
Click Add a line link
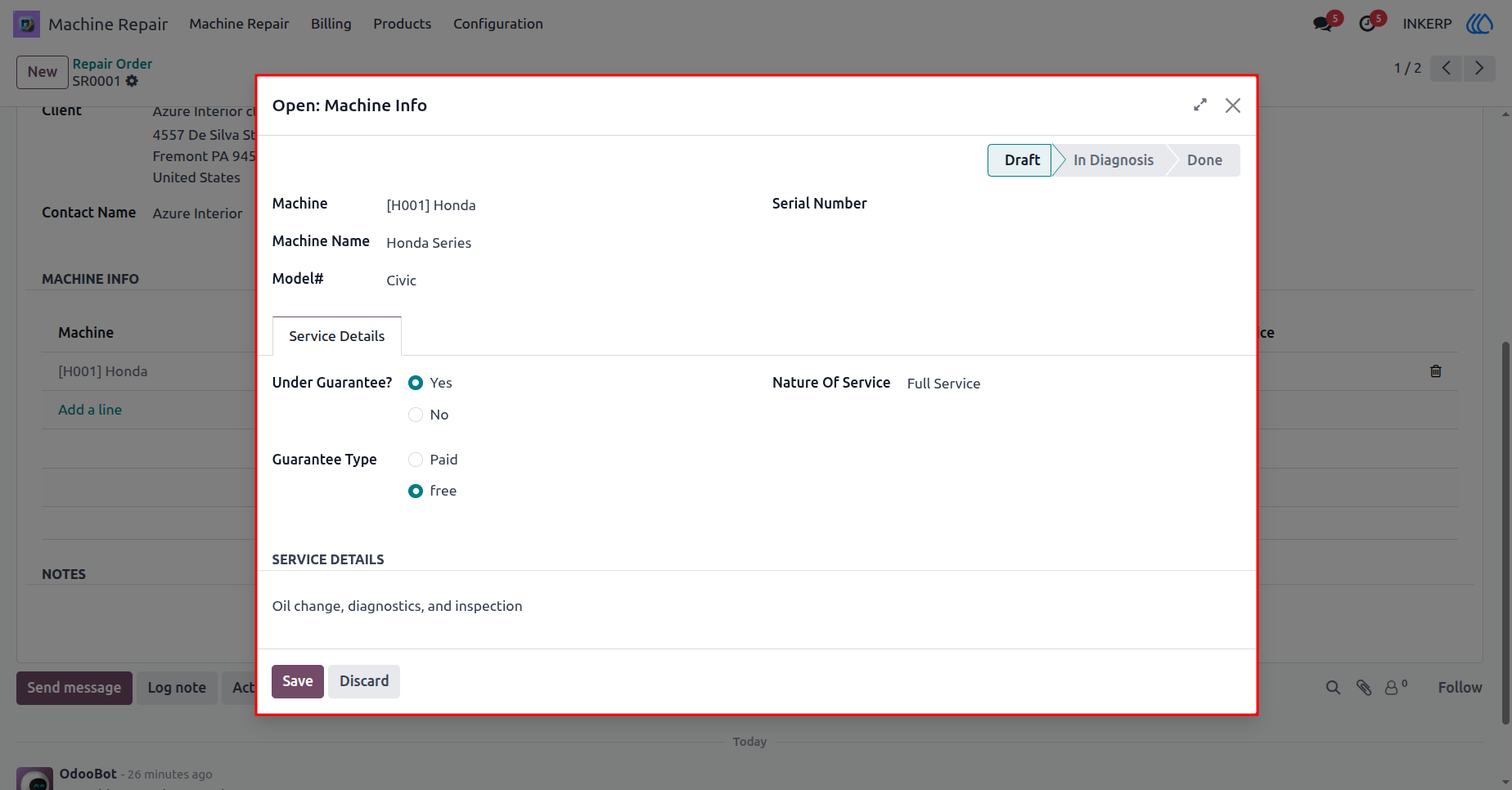click(90, 410)
